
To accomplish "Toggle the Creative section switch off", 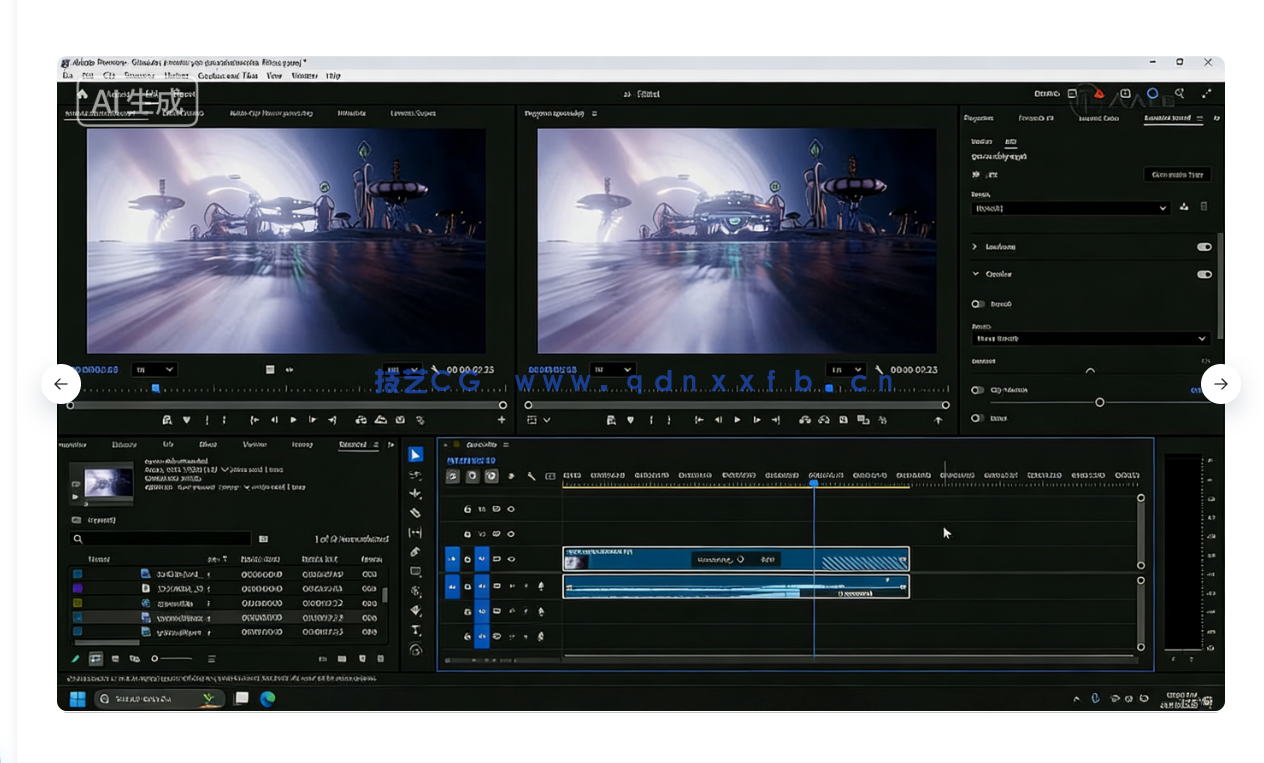I will click(x=1204, y=274).
